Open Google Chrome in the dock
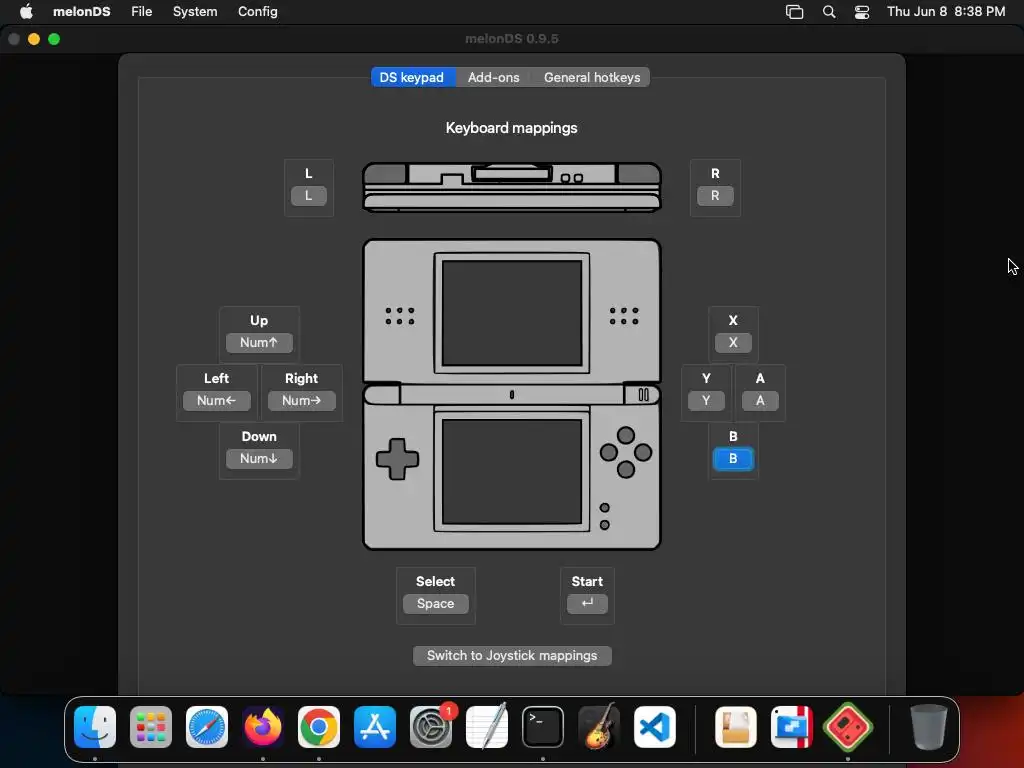Image resolution: width=1024 pixels, height=768 pixels. (x=319, y=727)
